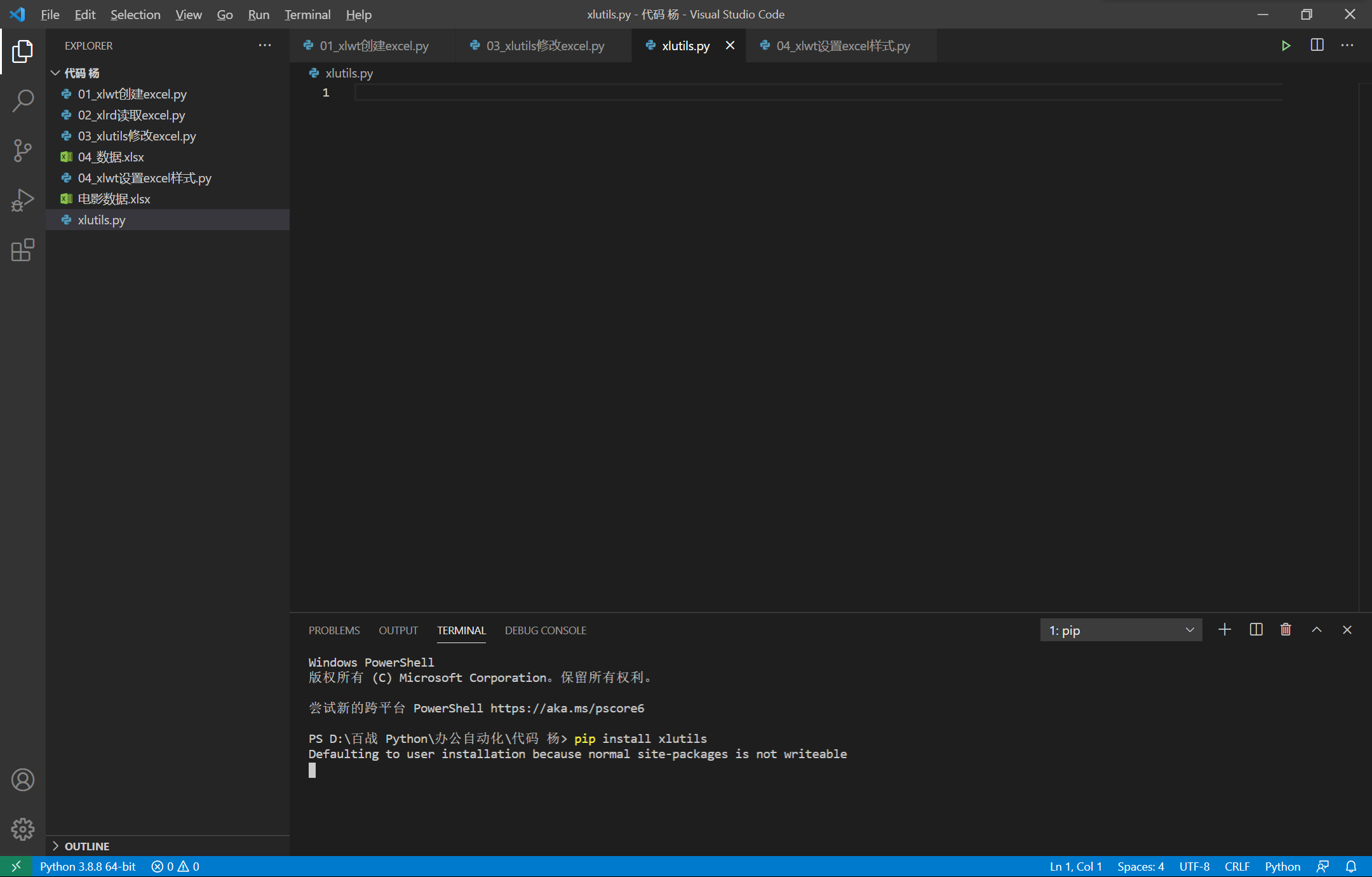Open the Selection menu
Viewport: 1372px width, 877px height.
pyautogui.click(x=135, y=14)
